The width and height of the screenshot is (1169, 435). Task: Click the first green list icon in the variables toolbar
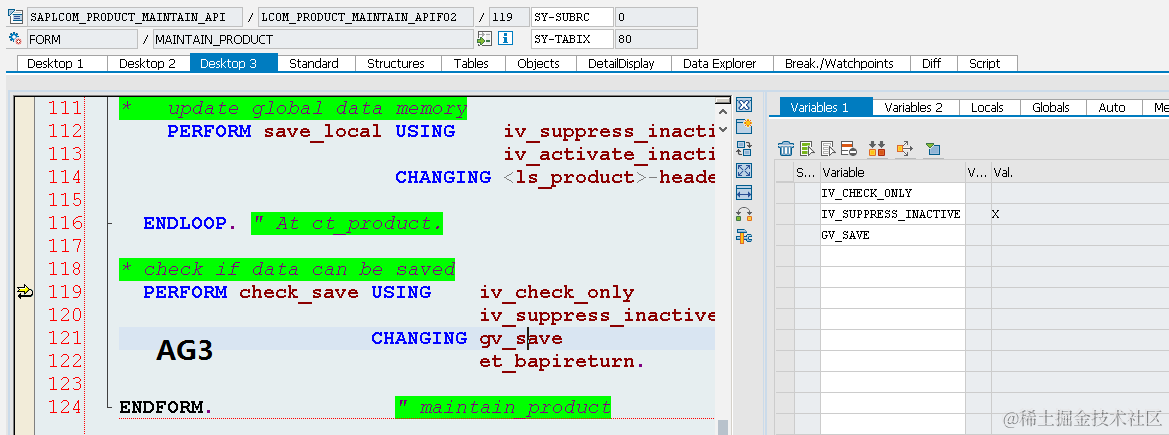click(x=807, y=148)
